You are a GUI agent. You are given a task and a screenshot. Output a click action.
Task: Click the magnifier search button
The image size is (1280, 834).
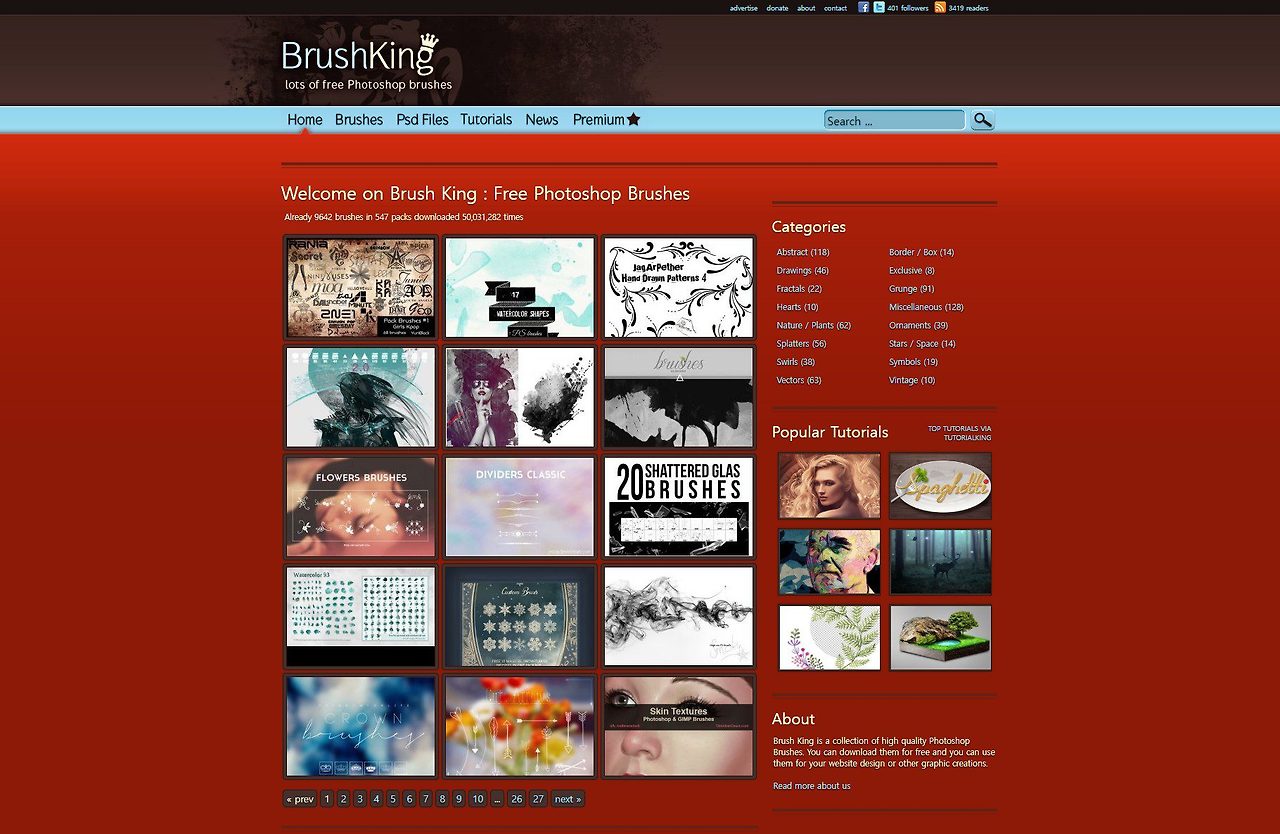(x=983, y=120)
